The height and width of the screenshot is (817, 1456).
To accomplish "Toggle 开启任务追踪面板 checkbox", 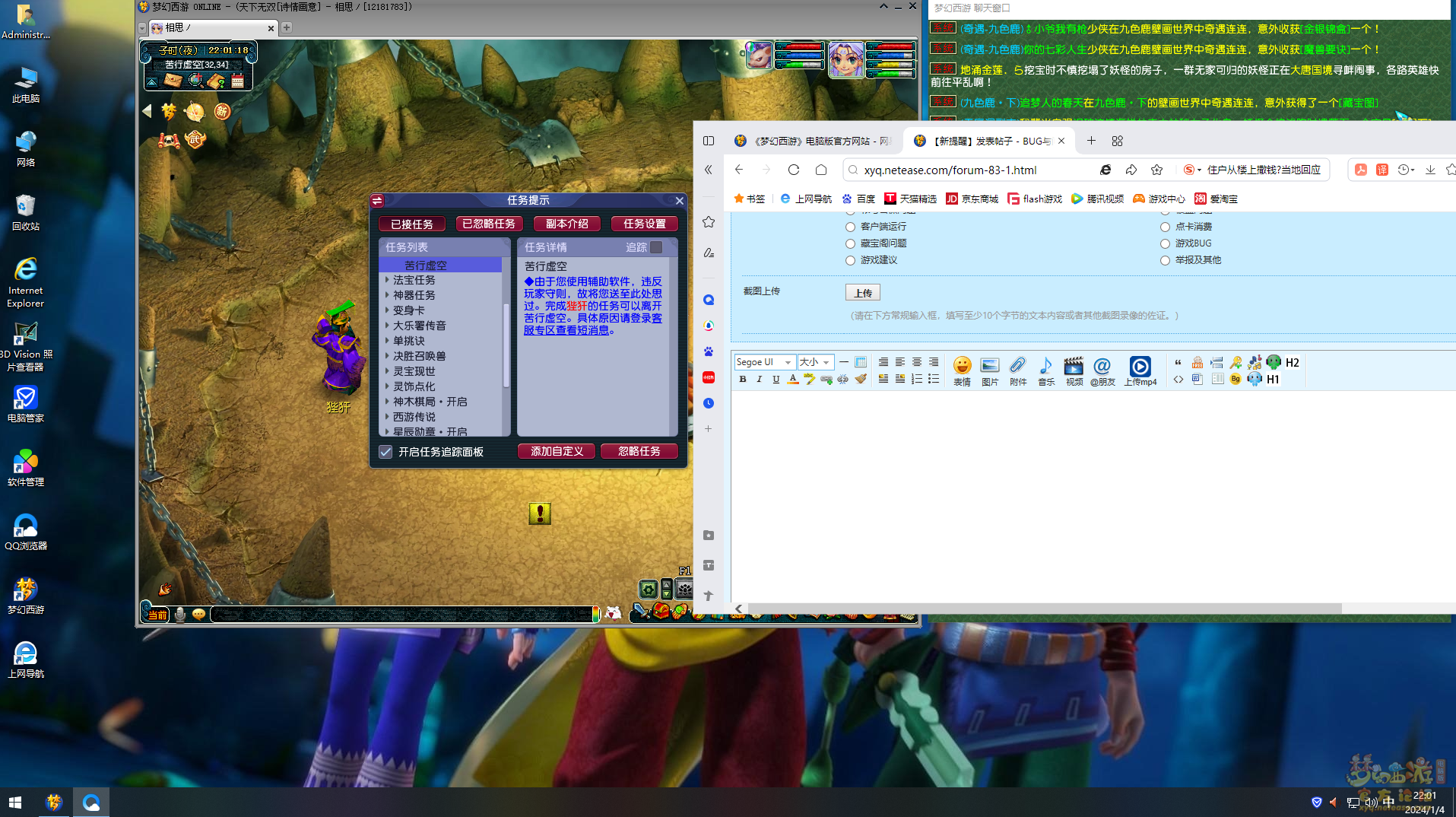I will click(x=385, y=452).
